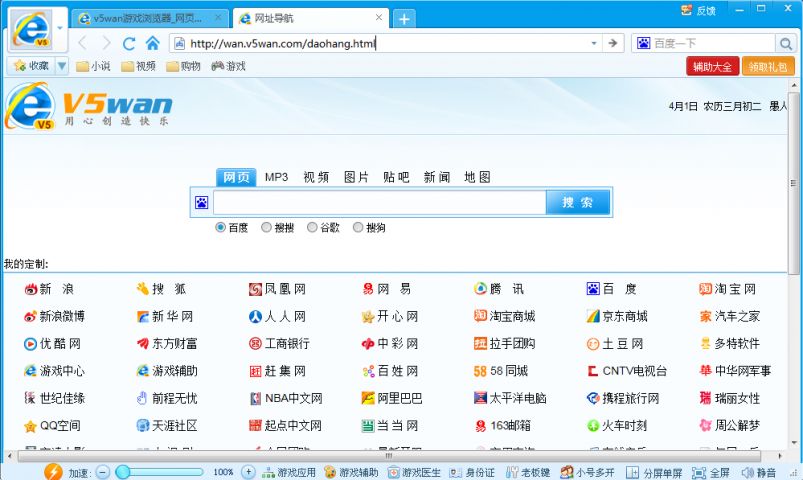Click the horizontal scrollbar at page bottom

tap(389, 455)
